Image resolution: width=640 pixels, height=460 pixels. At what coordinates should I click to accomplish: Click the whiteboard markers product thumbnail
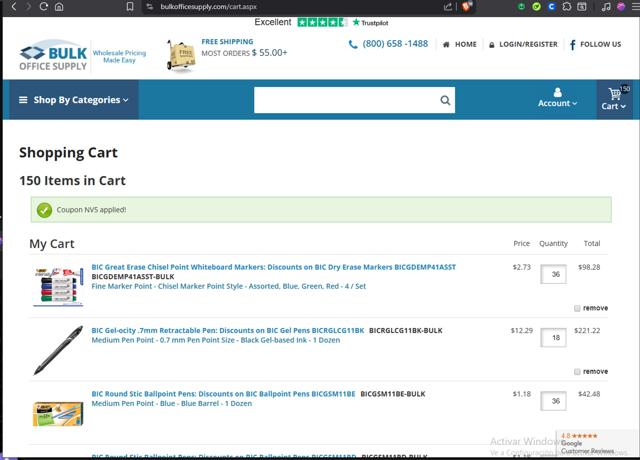58,287
